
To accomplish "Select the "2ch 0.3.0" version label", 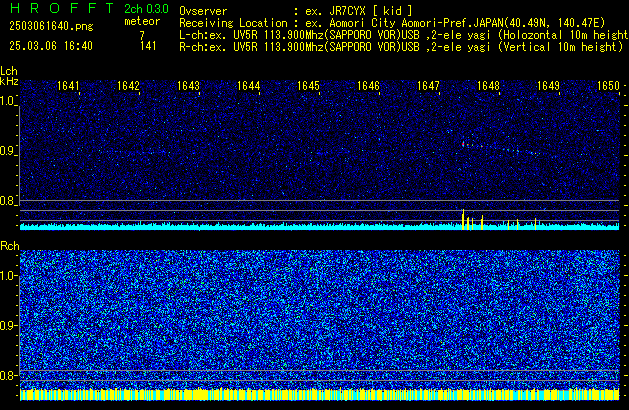I will click(146, 9).
